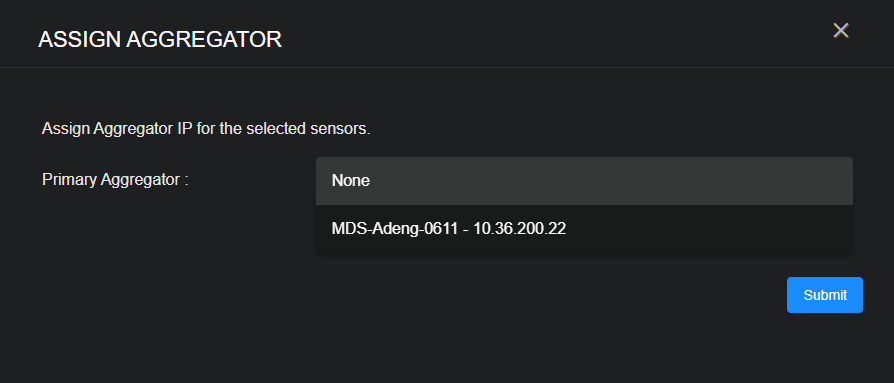Set Primary Aggregator to None
894x383 pixels.
click(x=584, y=181)
